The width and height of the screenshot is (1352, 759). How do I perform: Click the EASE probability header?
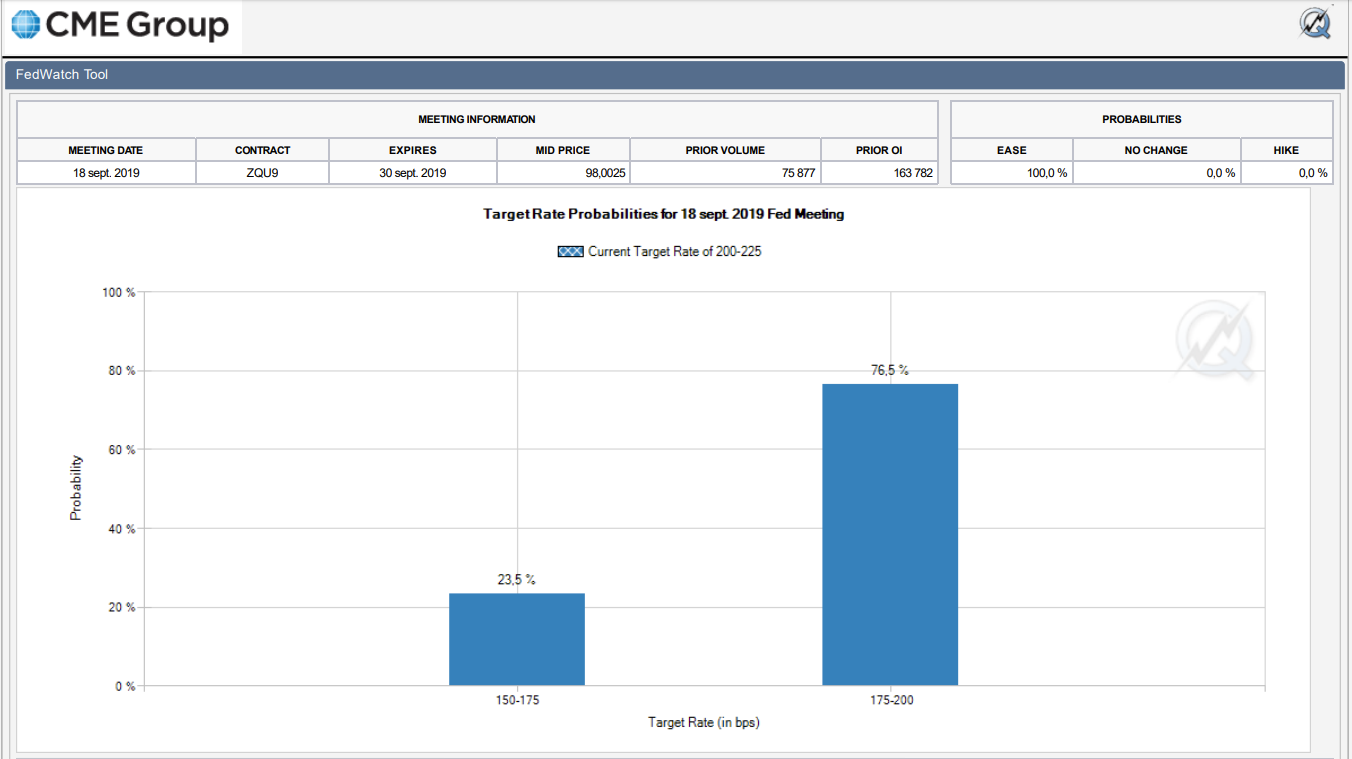pyautogui.click(x=1011, y=150)
